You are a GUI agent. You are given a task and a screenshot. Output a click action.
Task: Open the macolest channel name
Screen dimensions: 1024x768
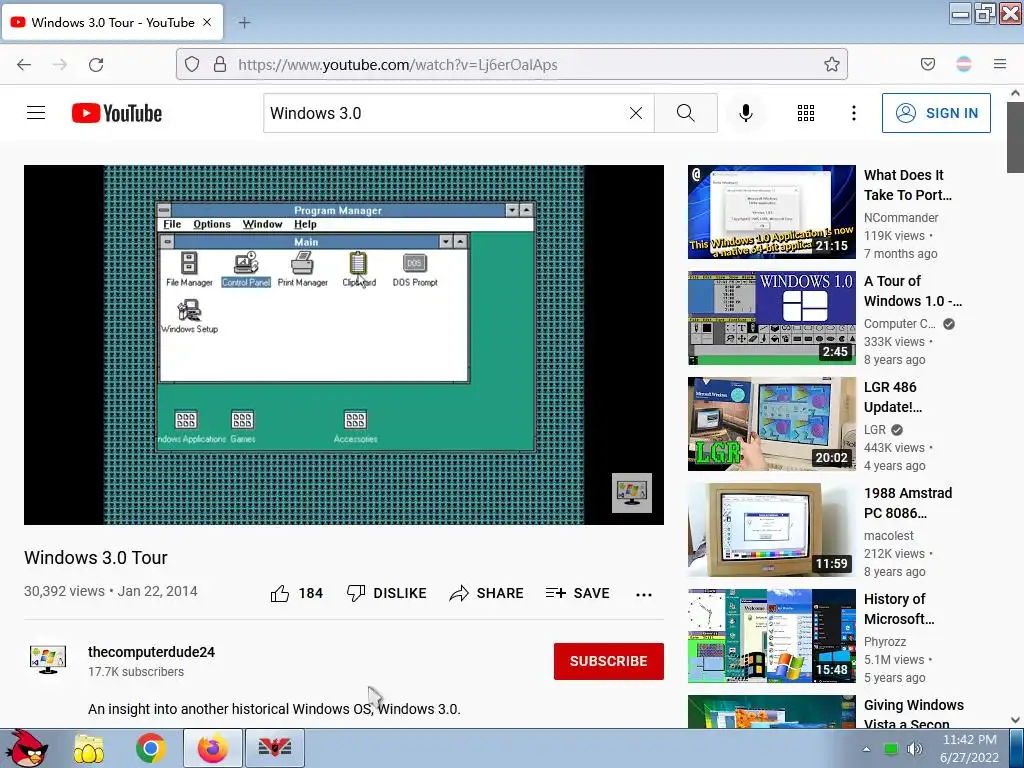(x=888, y=536)
